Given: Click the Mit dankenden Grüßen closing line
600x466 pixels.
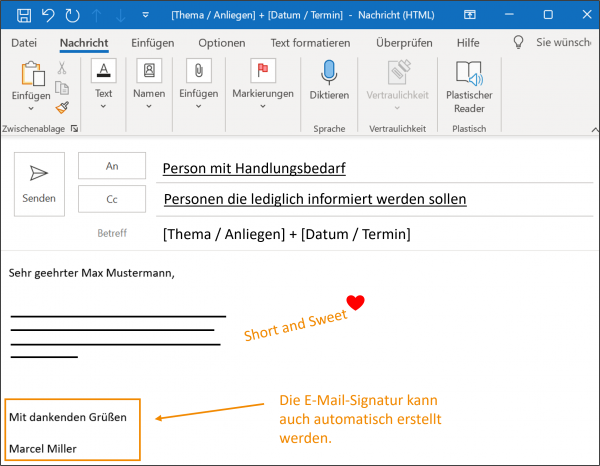Looking at the screenshot, I should [68, 417].
